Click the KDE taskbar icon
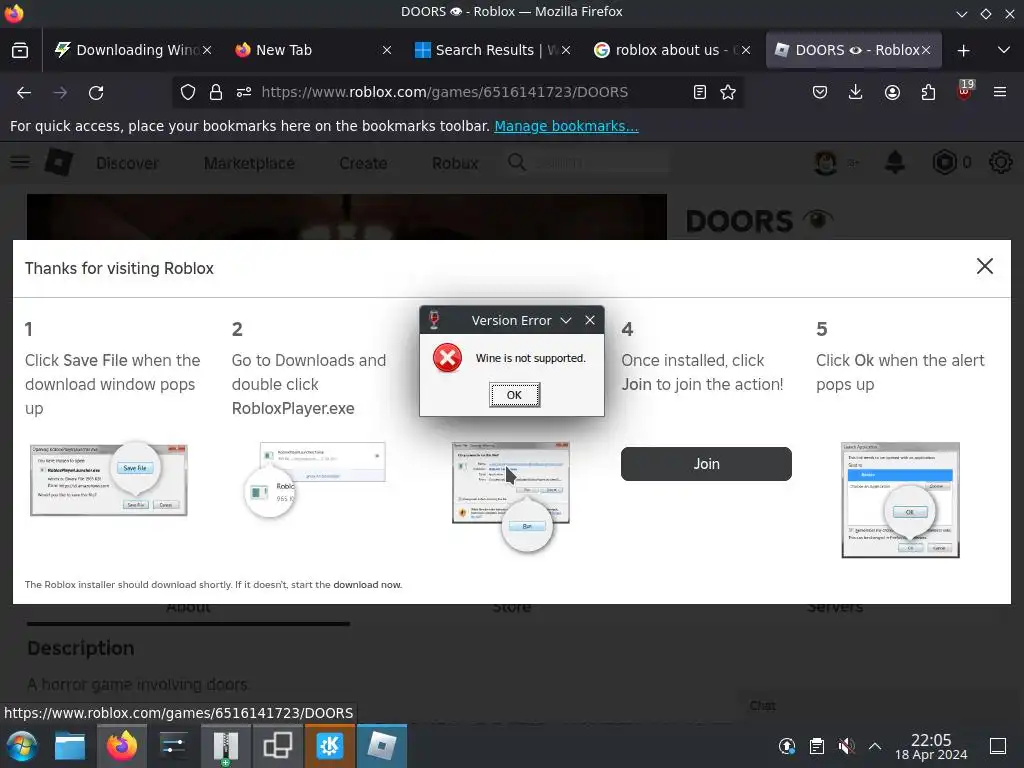Screen dimensions: 1024x768 [x=330, y=746]
